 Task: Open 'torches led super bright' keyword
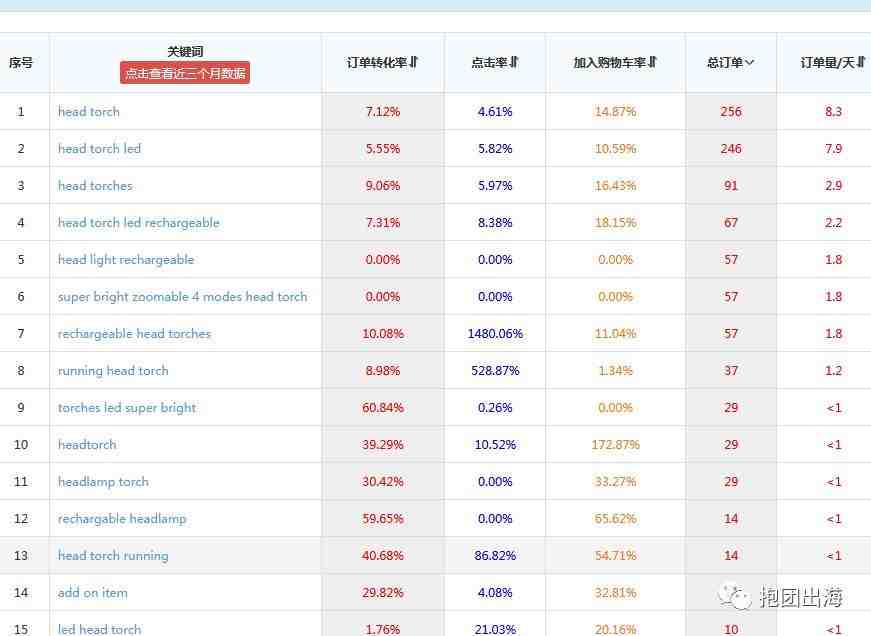[127, 408]
